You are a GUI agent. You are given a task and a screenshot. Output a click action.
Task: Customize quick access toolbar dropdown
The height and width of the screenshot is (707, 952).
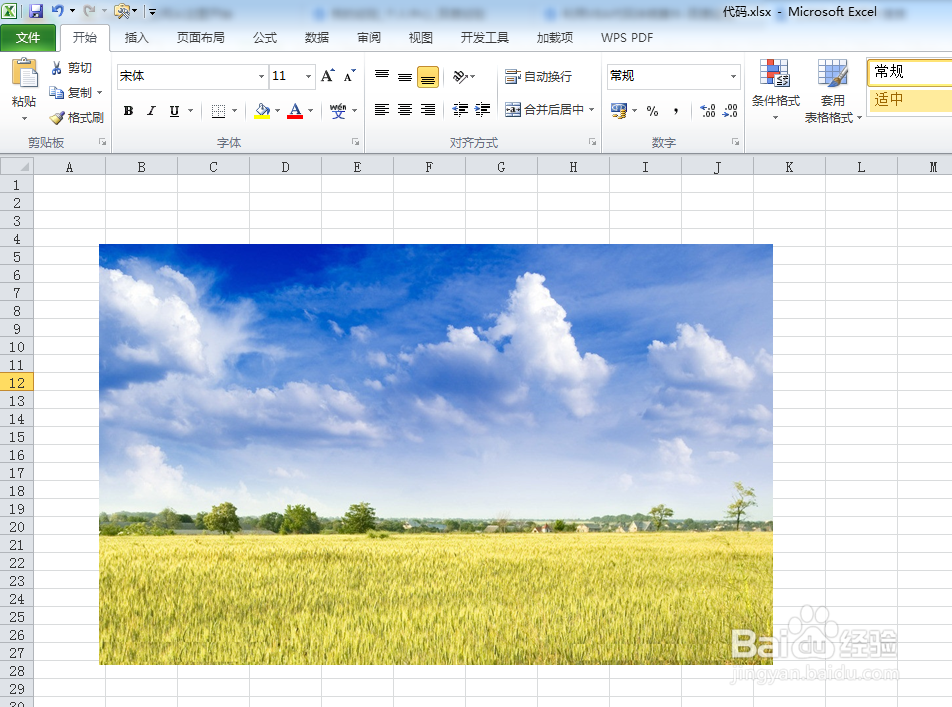click(152, 11)
